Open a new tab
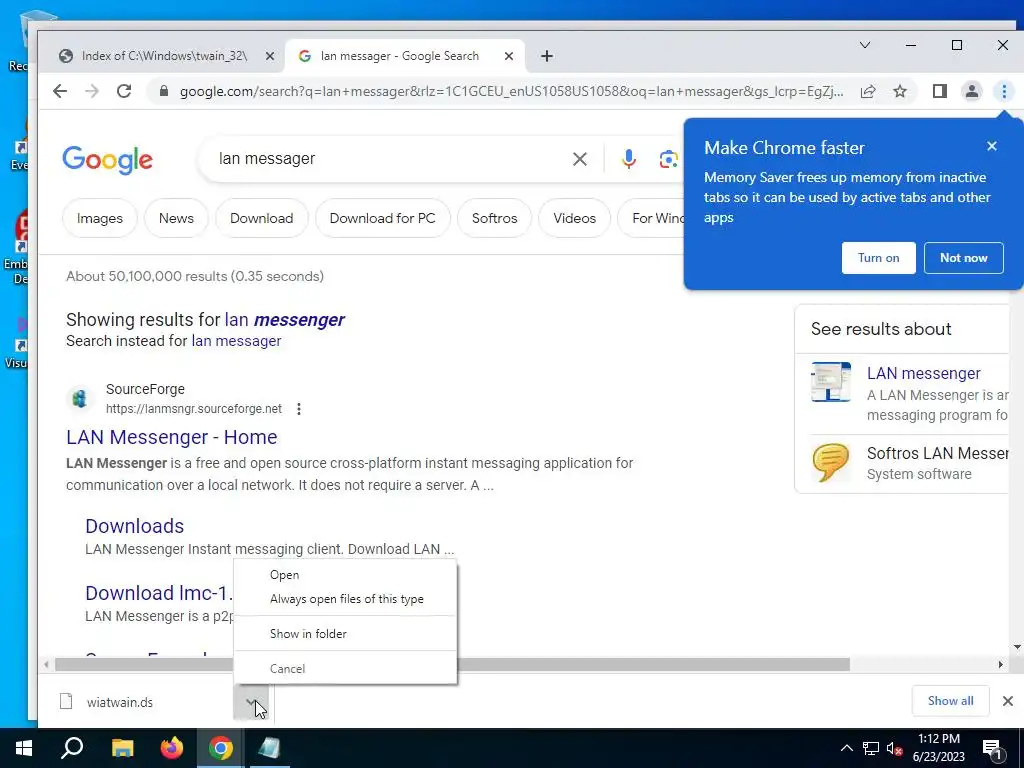 click(x=547, y=56)
